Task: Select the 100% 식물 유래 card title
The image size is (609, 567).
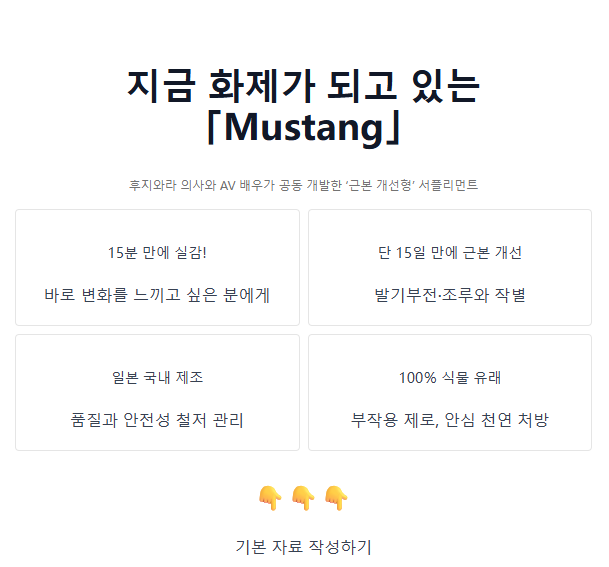Action: [449, 377]
